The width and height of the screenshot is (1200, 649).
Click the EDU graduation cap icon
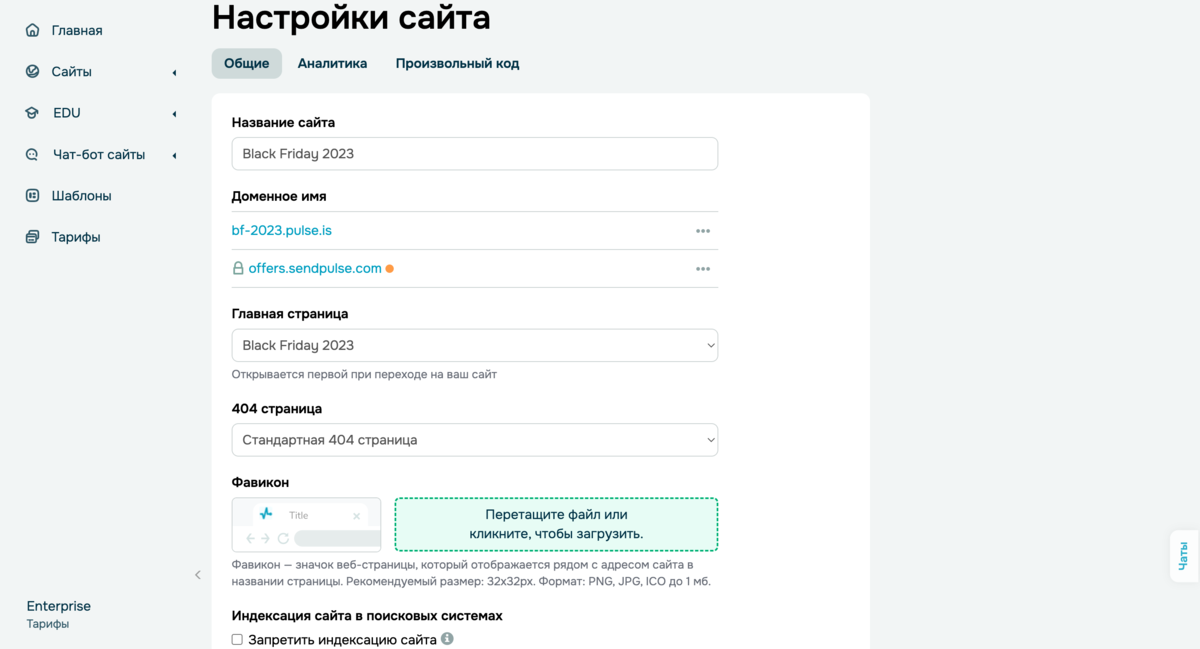pyautogui.click(x=33, y=114)
